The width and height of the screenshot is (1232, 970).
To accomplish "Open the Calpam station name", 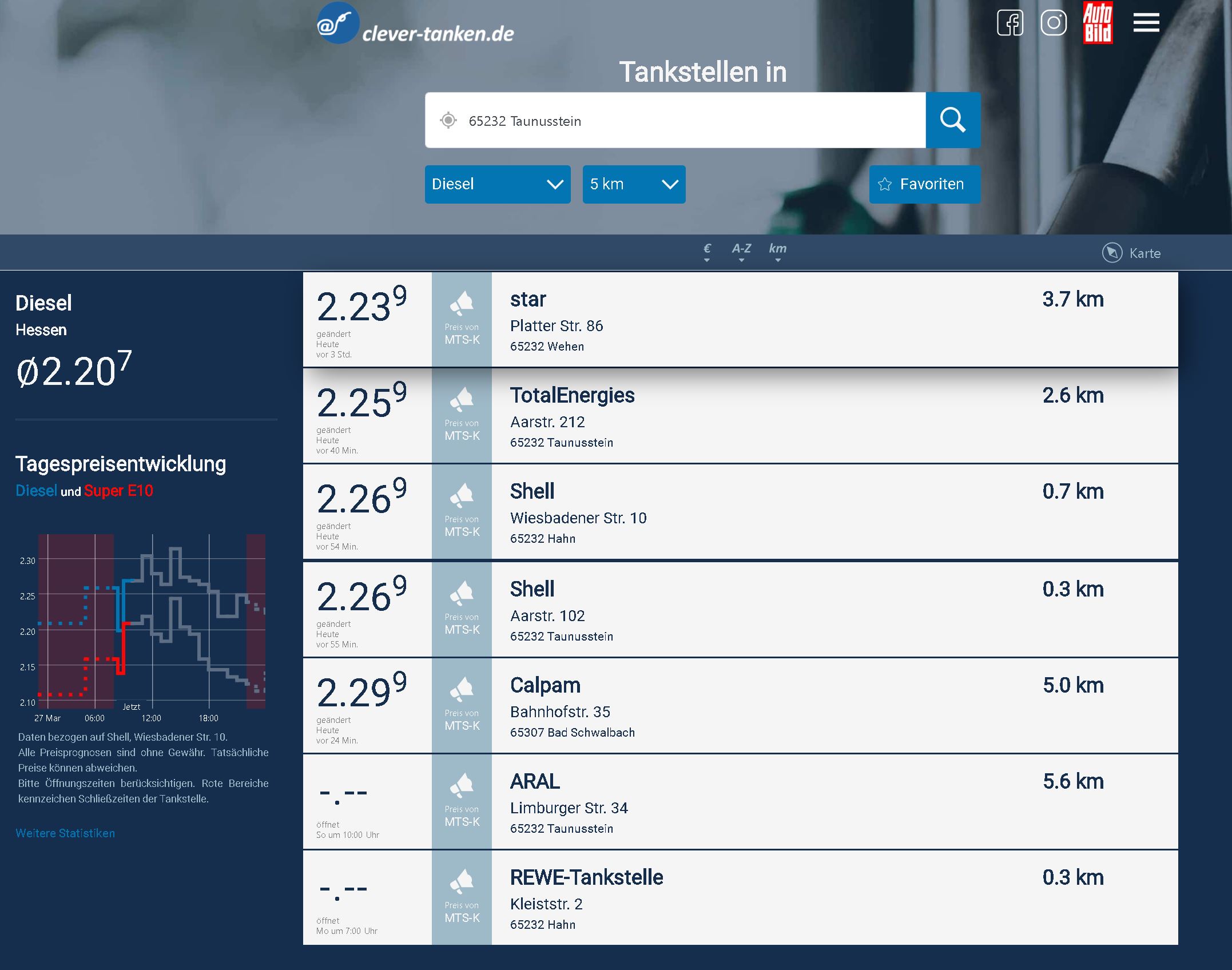I will pyautogui.click(x=545, y=685).
